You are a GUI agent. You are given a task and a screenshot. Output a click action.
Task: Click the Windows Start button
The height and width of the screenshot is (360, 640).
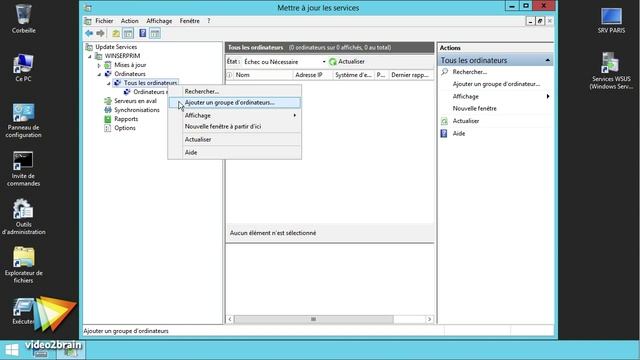click(x=12, y=350)
